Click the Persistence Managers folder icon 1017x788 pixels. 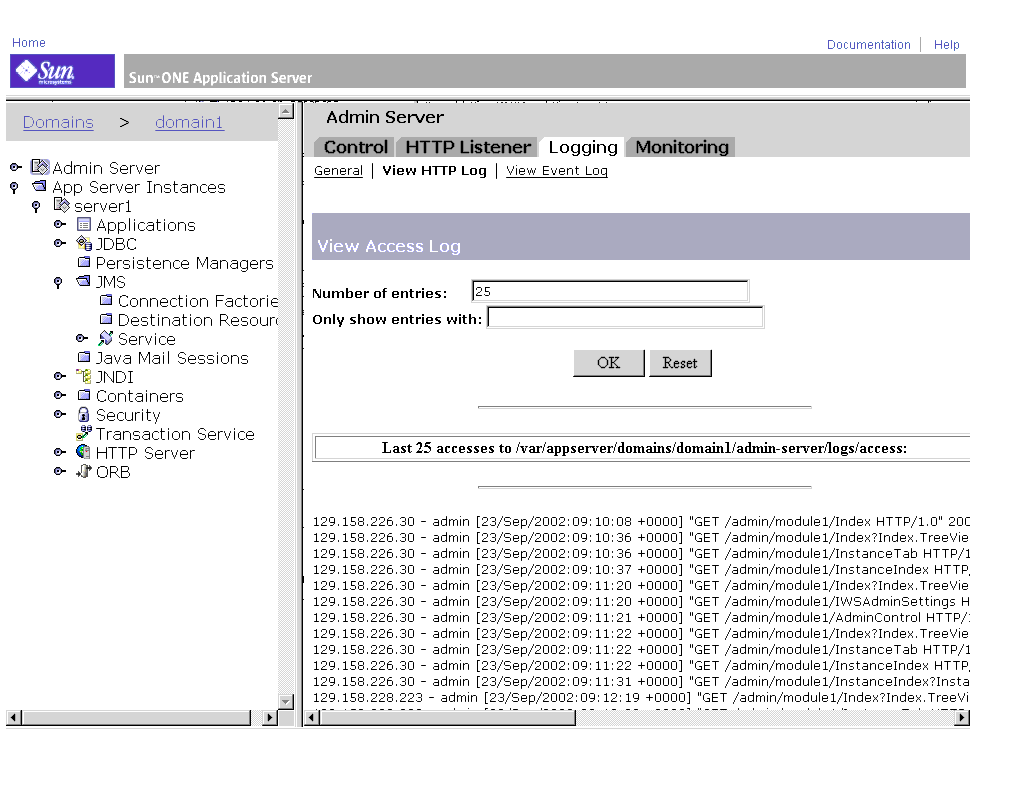[84, 262]
